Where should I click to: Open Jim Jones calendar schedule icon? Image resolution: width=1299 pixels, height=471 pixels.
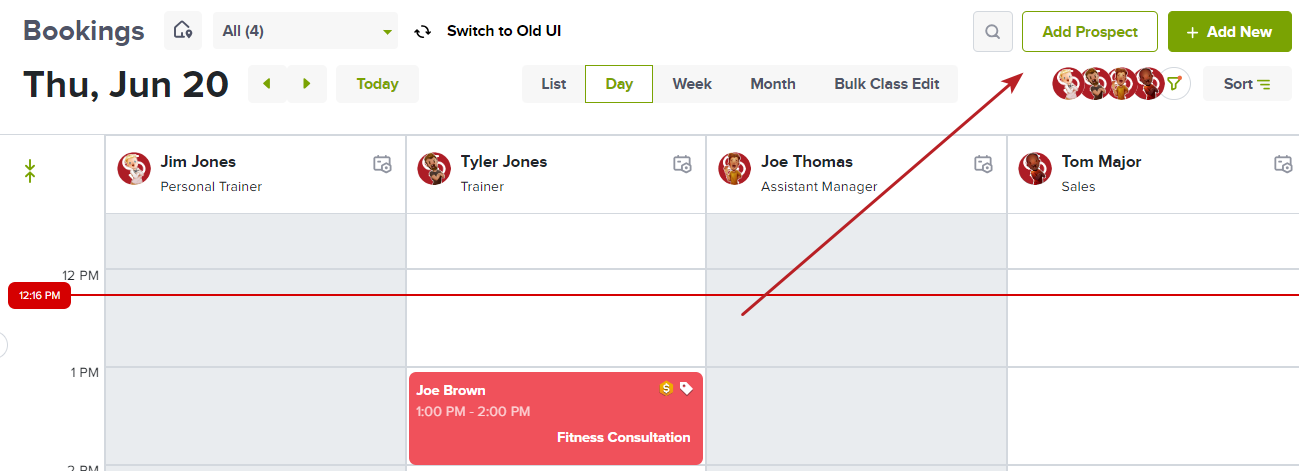(382, 163)
